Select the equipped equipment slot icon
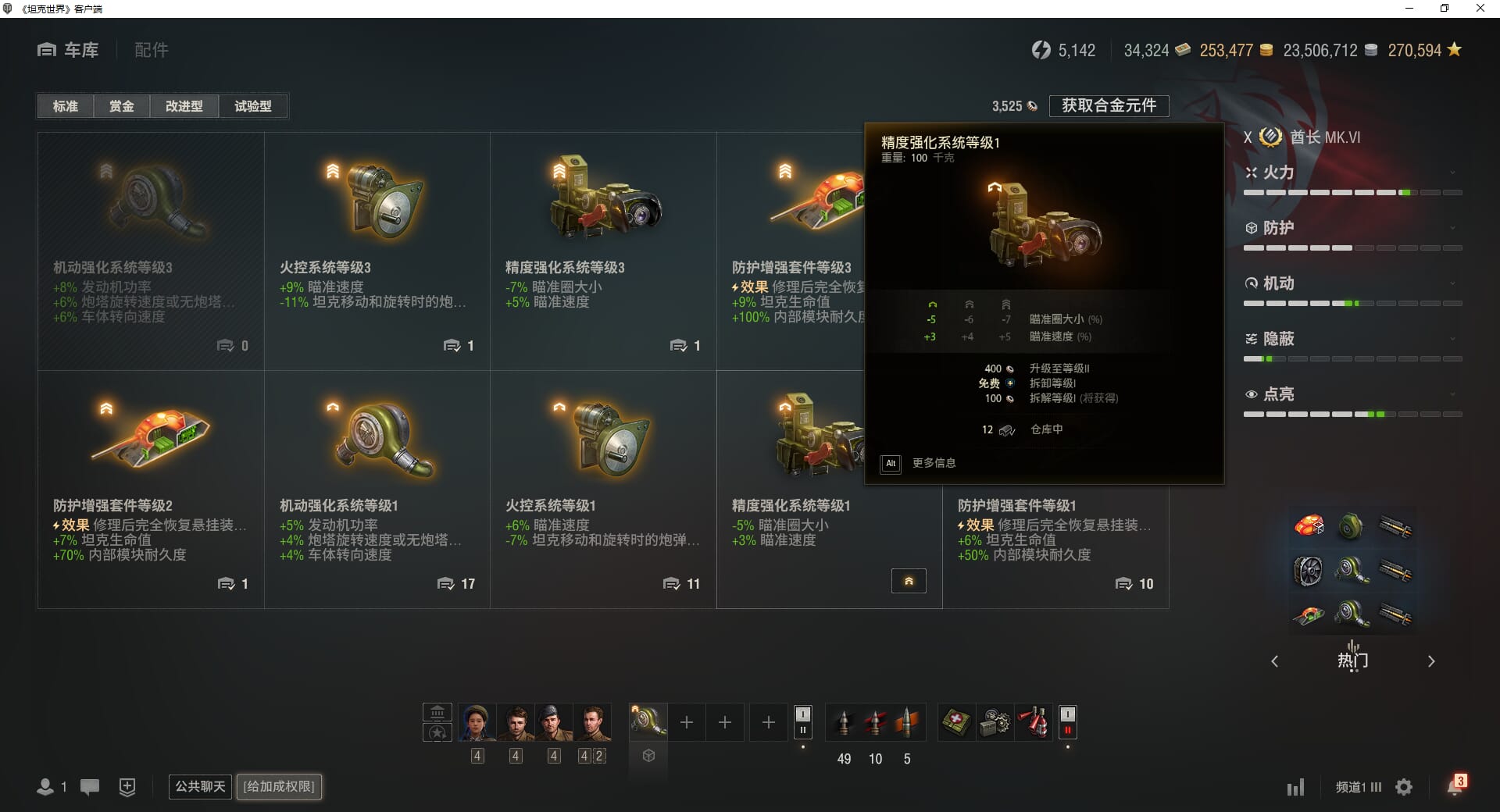Screen dimensions: 1500x812 pos(648,722)
